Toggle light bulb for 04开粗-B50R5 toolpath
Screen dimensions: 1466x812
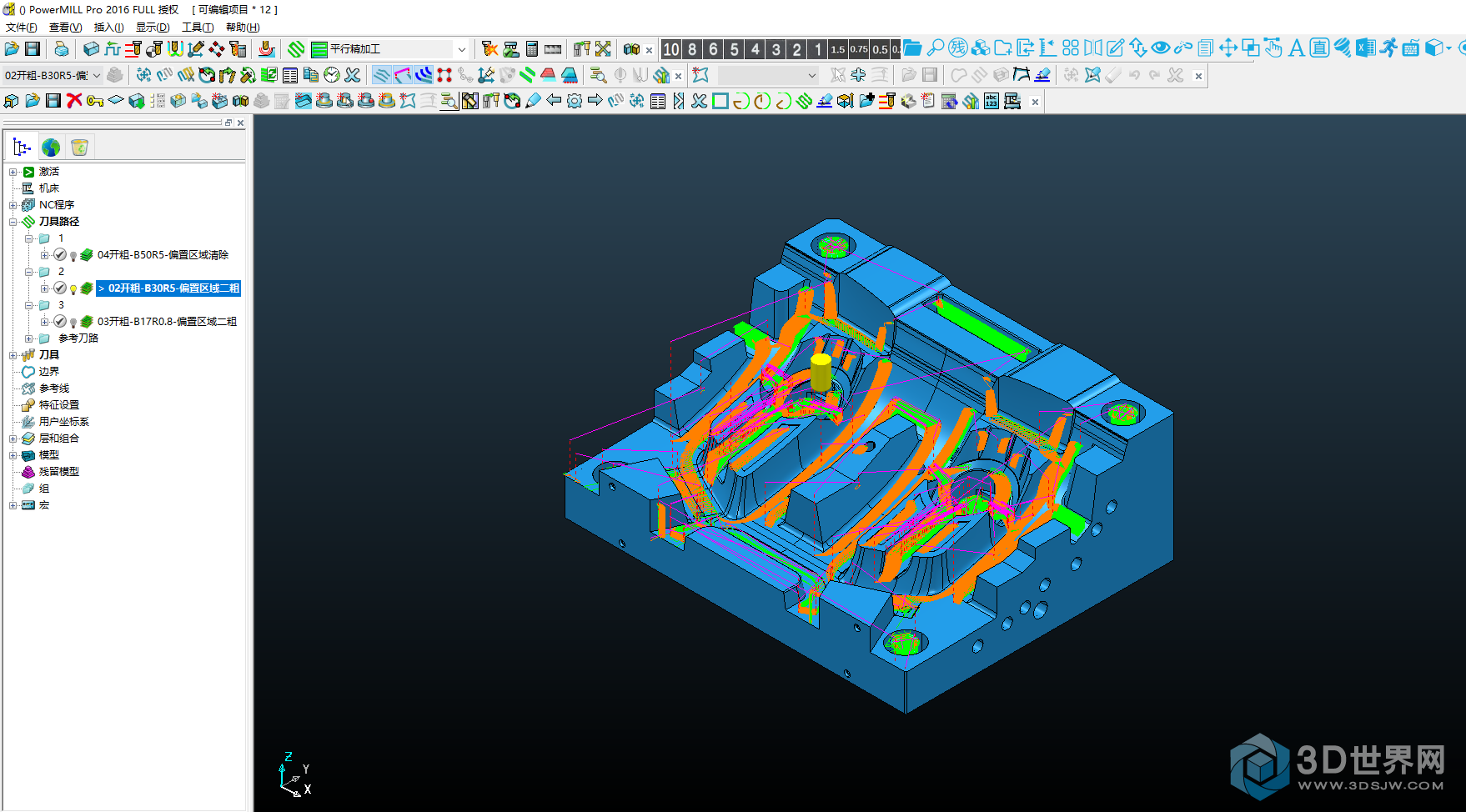pyautogui.click(x=73, y=256)
